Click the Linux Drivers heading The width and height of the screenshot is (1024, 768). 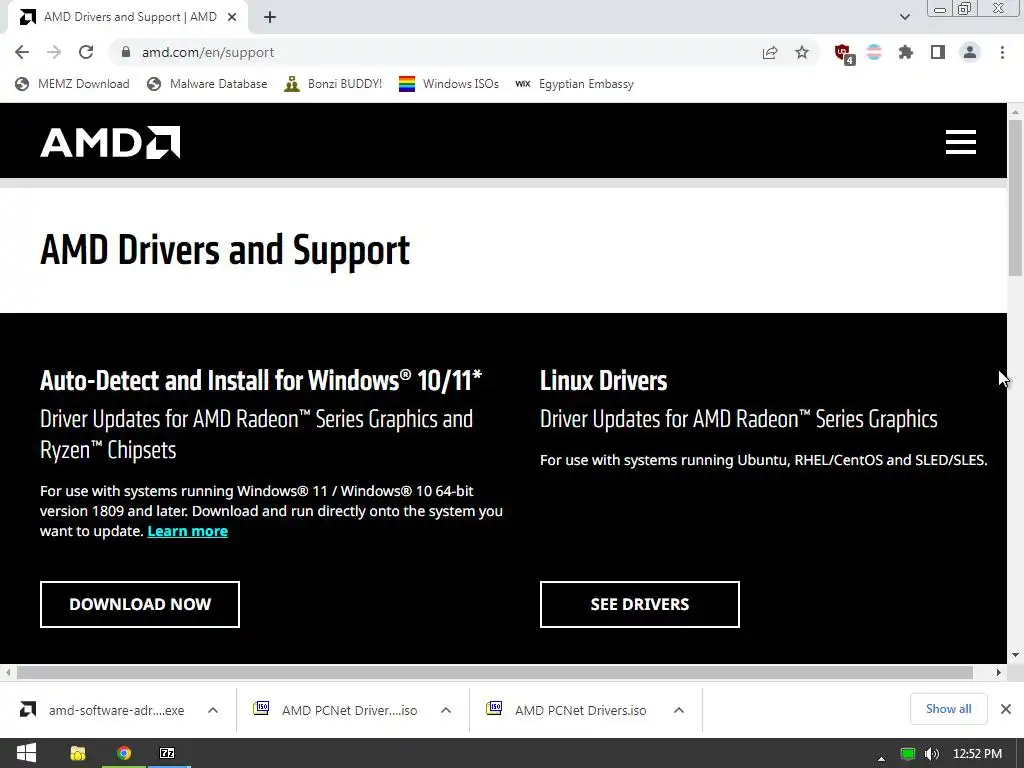[603, 381]
